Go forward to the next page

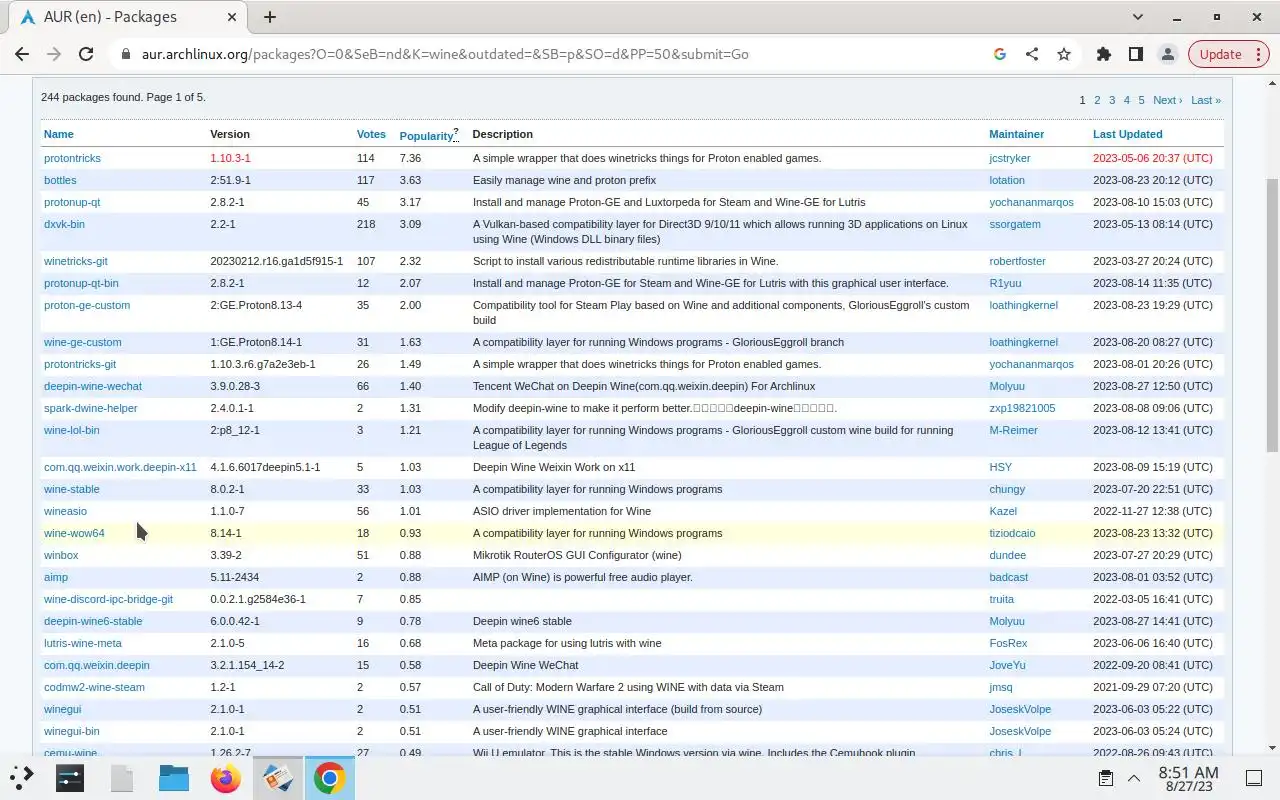tap(54, 54)
